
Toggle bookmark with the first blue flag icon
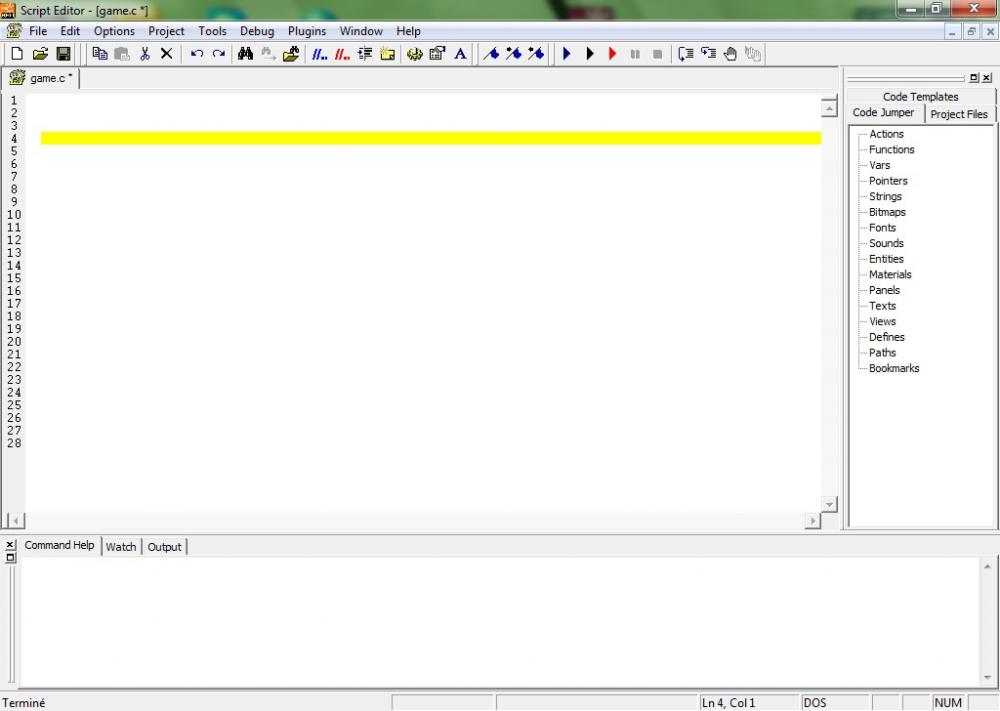coord(490,54)
